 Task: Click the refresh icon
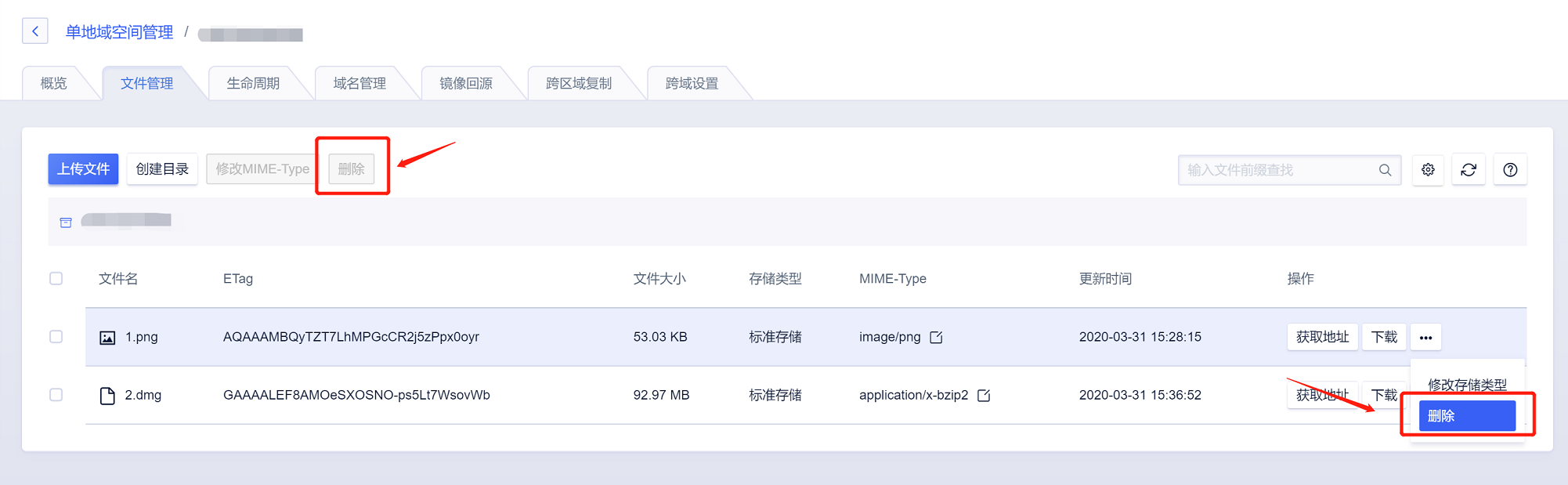click(1469, 170)
